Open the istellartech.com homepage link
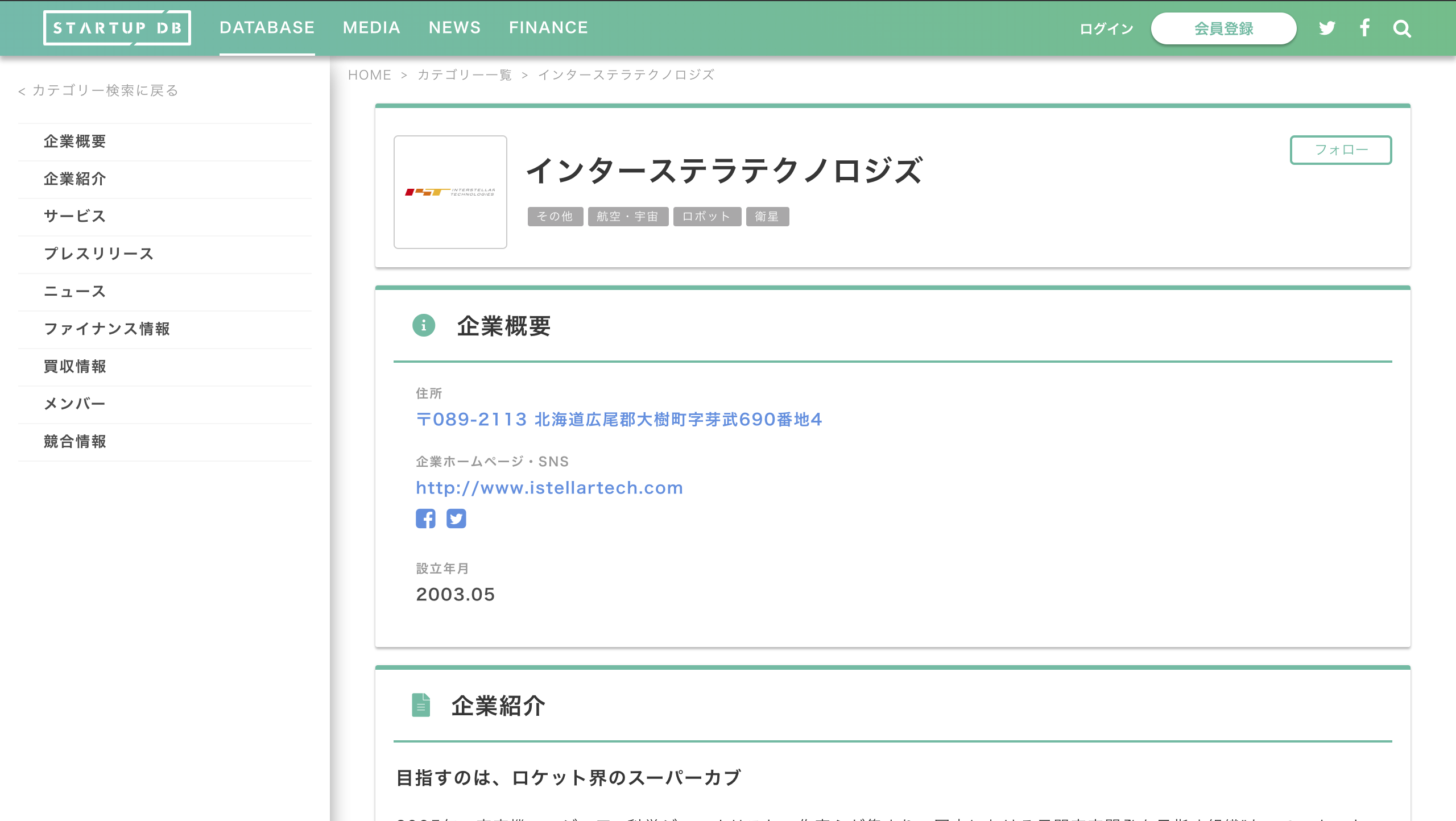The height and width of the screenshot is (821, 1456). [549, 488]
